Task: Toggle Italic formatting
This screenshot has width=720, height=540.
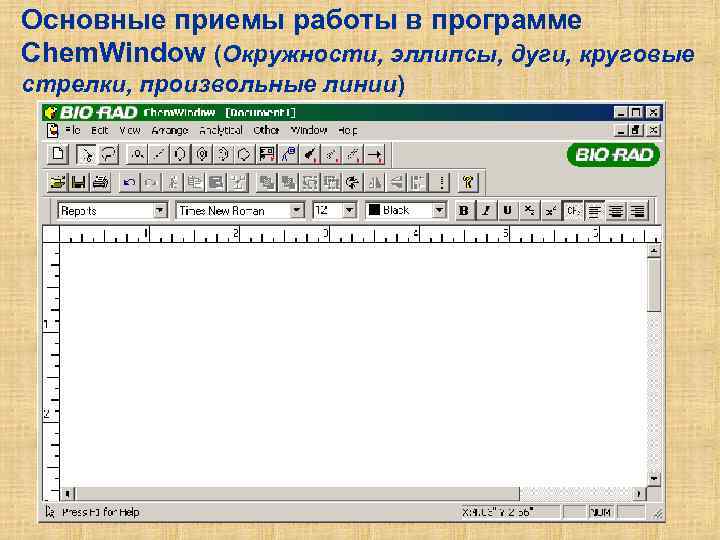Action: [486, 211]
